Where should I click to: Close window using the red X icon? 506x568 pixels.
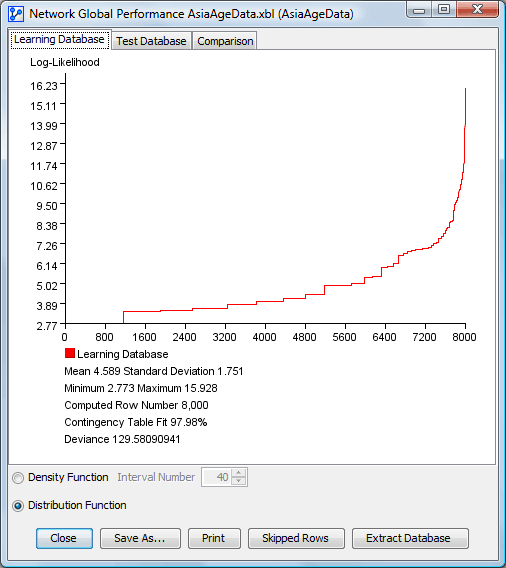pos(477,10)
